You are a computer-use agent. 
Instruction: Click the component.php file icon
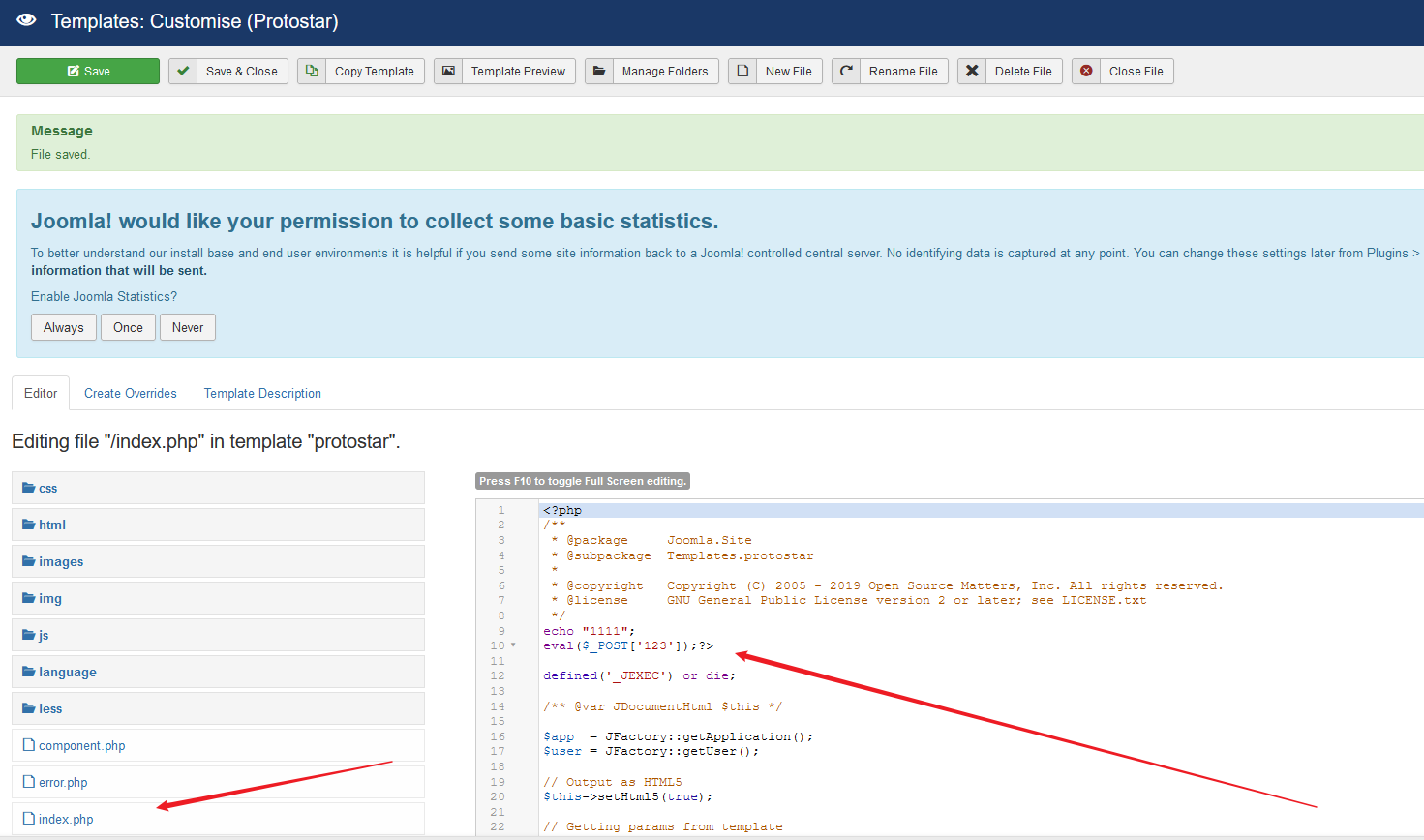click(x=29, y=745)
